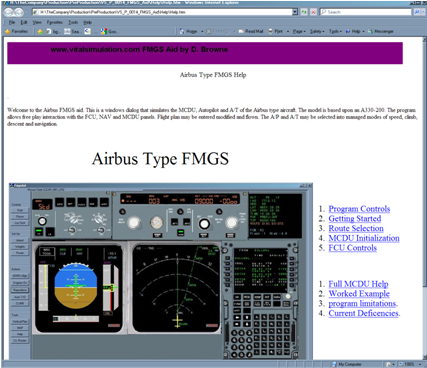Click the page vertical scrollbar

click(x=425, y=198)
